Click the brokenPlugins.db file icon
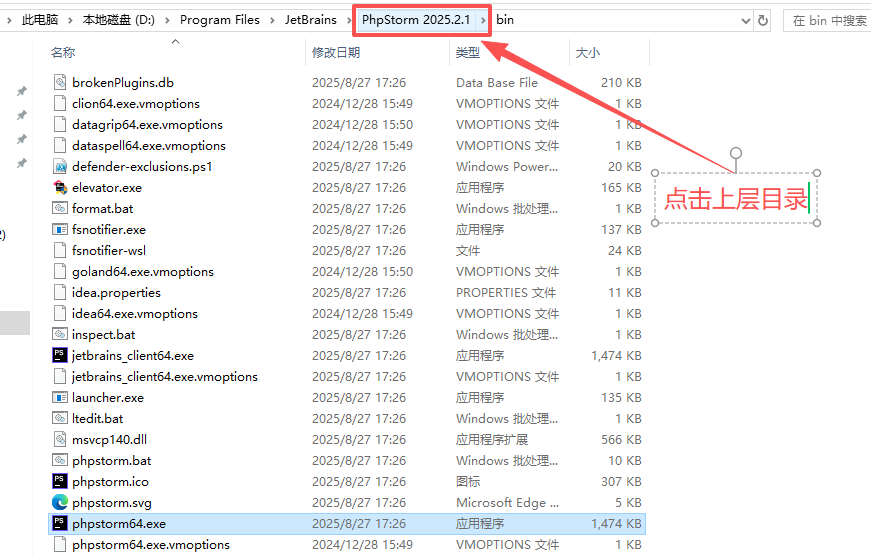Screen dimensions: 871x557 tap(59, 82)
